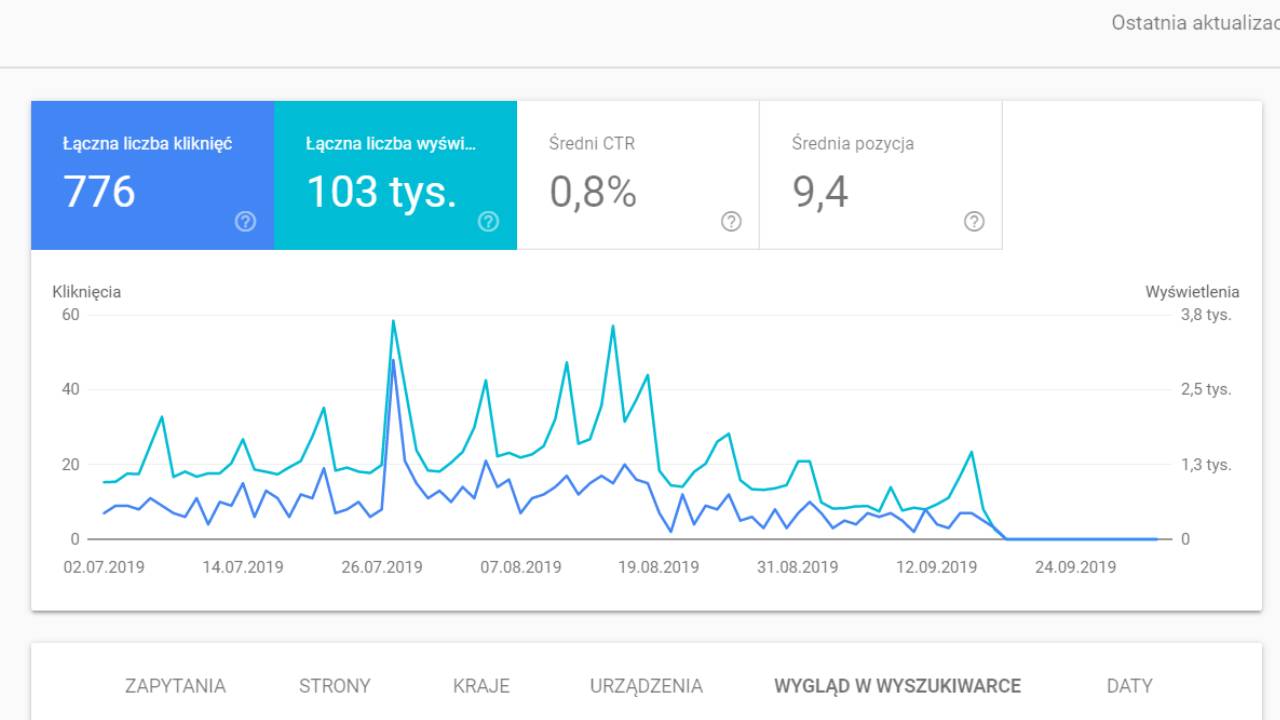
Task: Enable the Średni CTR 0,8% metric card
Action: pyautogui.click(x=638, y=175)
